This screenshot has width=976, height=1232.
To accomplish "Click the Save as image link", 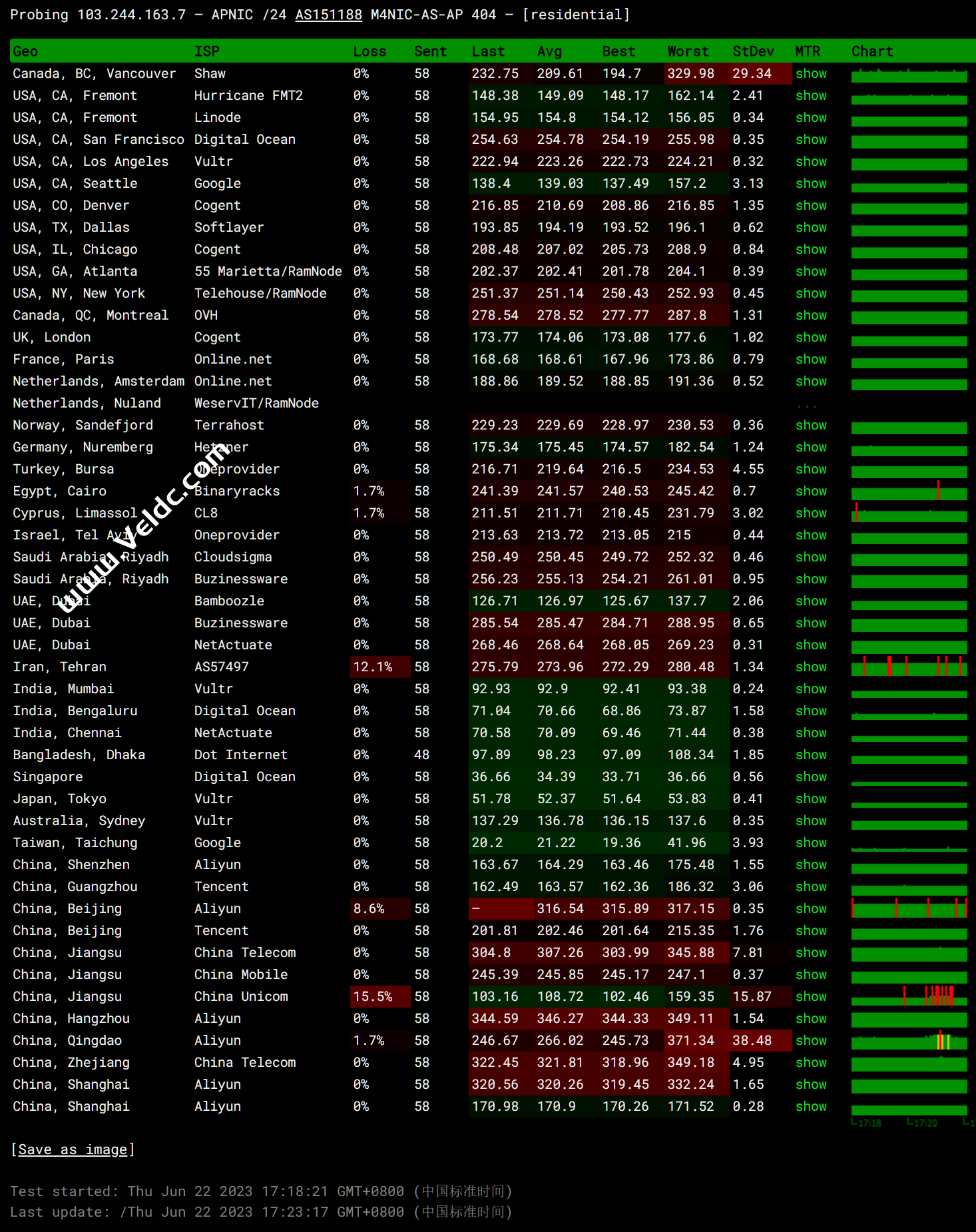I will [x=73, y=1149].
